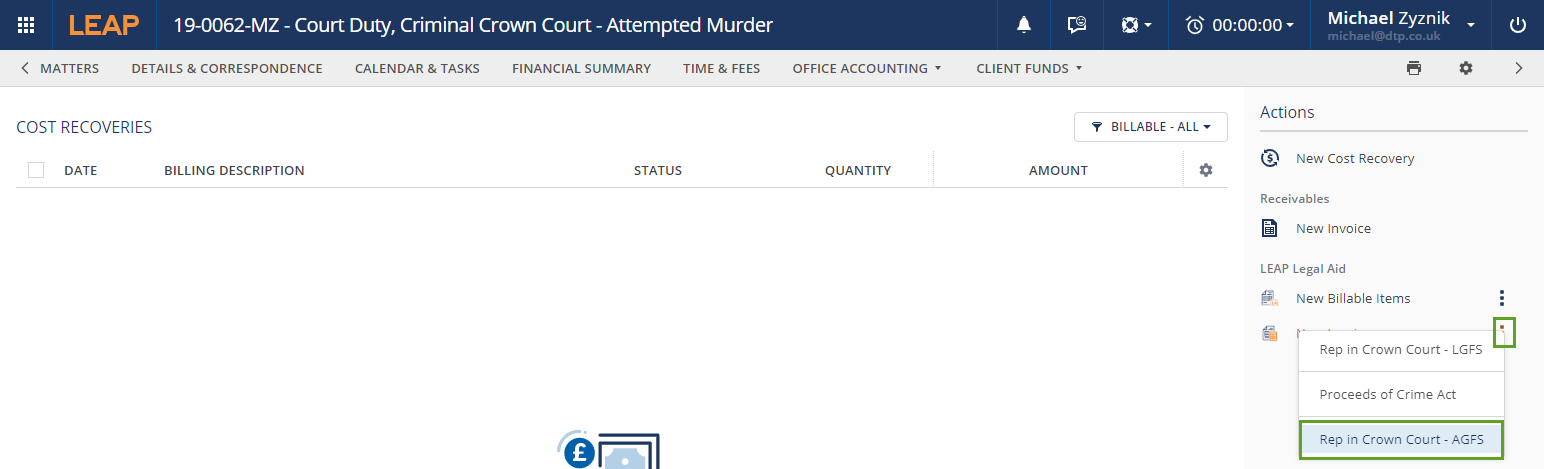This screenshot has width=1544, height=469.
Task: Expand the Client Funds dropdown
Action: (1029, 68)
